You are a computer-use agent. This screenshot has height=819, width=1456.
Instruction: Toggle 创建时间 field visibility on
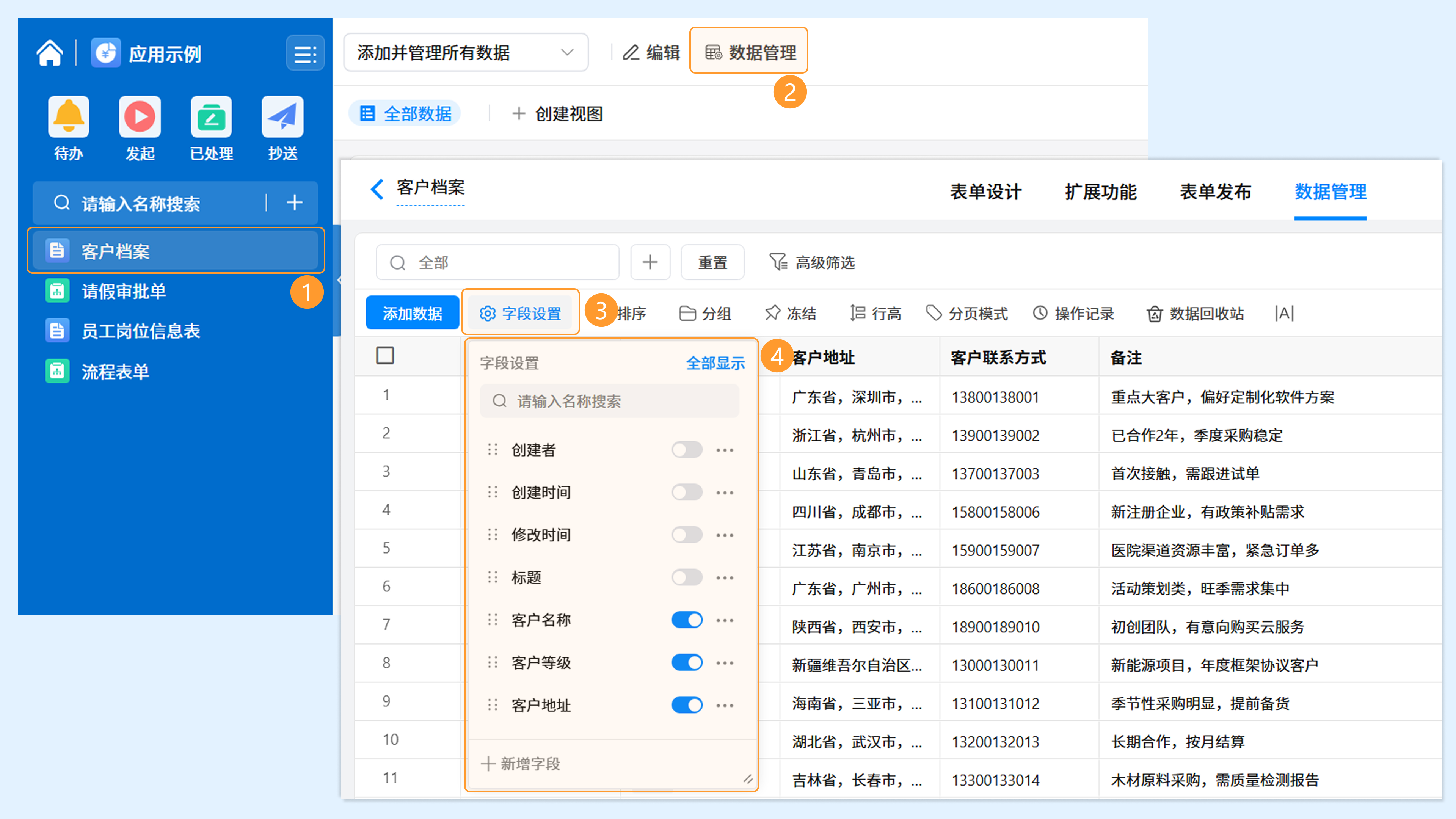point(687,492)
